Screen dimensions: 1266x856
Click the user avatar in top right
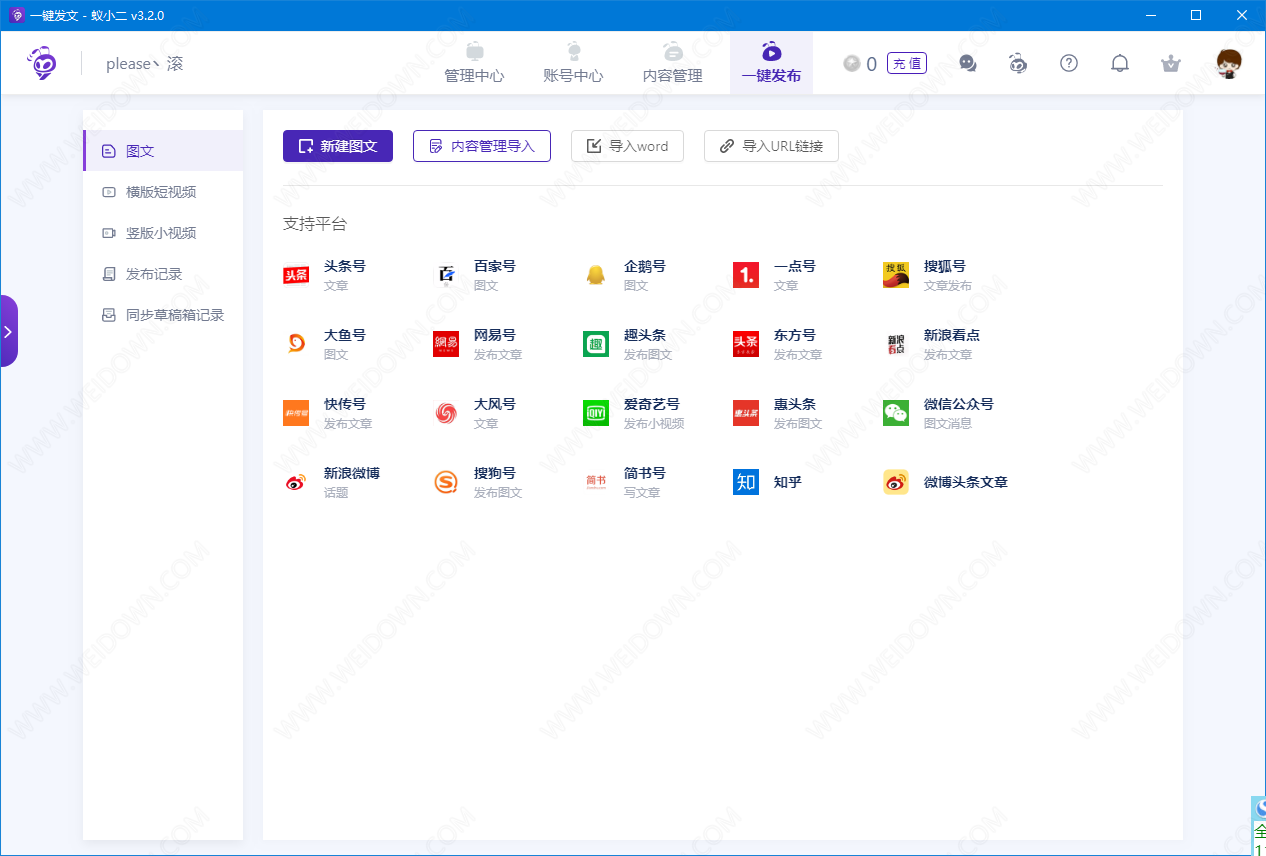(1229, 64)
